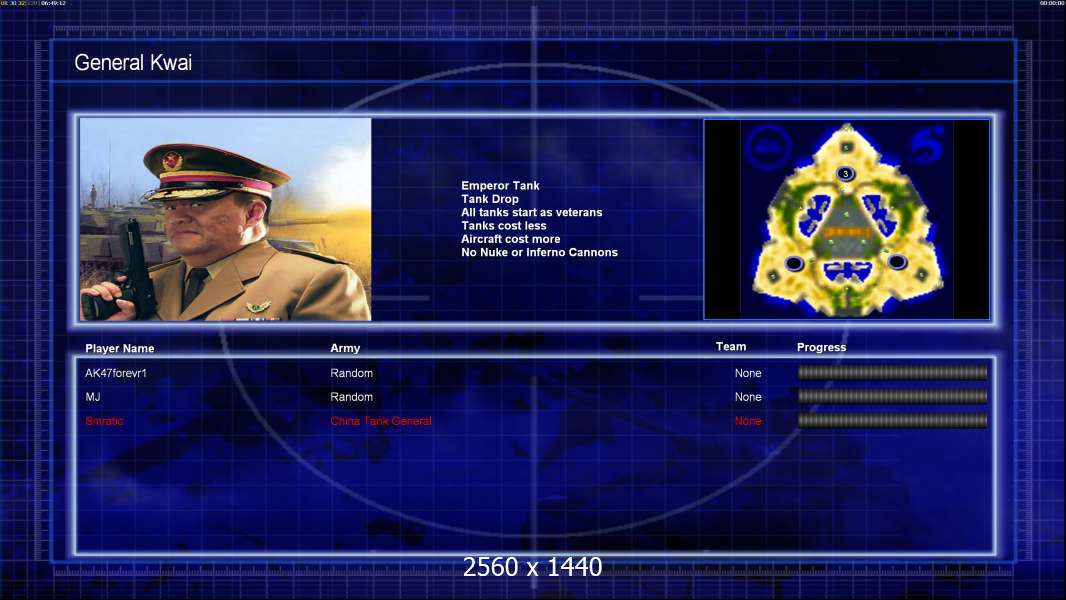Click the Player Name column header
This screenshot has width=1066, height=600.
[120, 349]
